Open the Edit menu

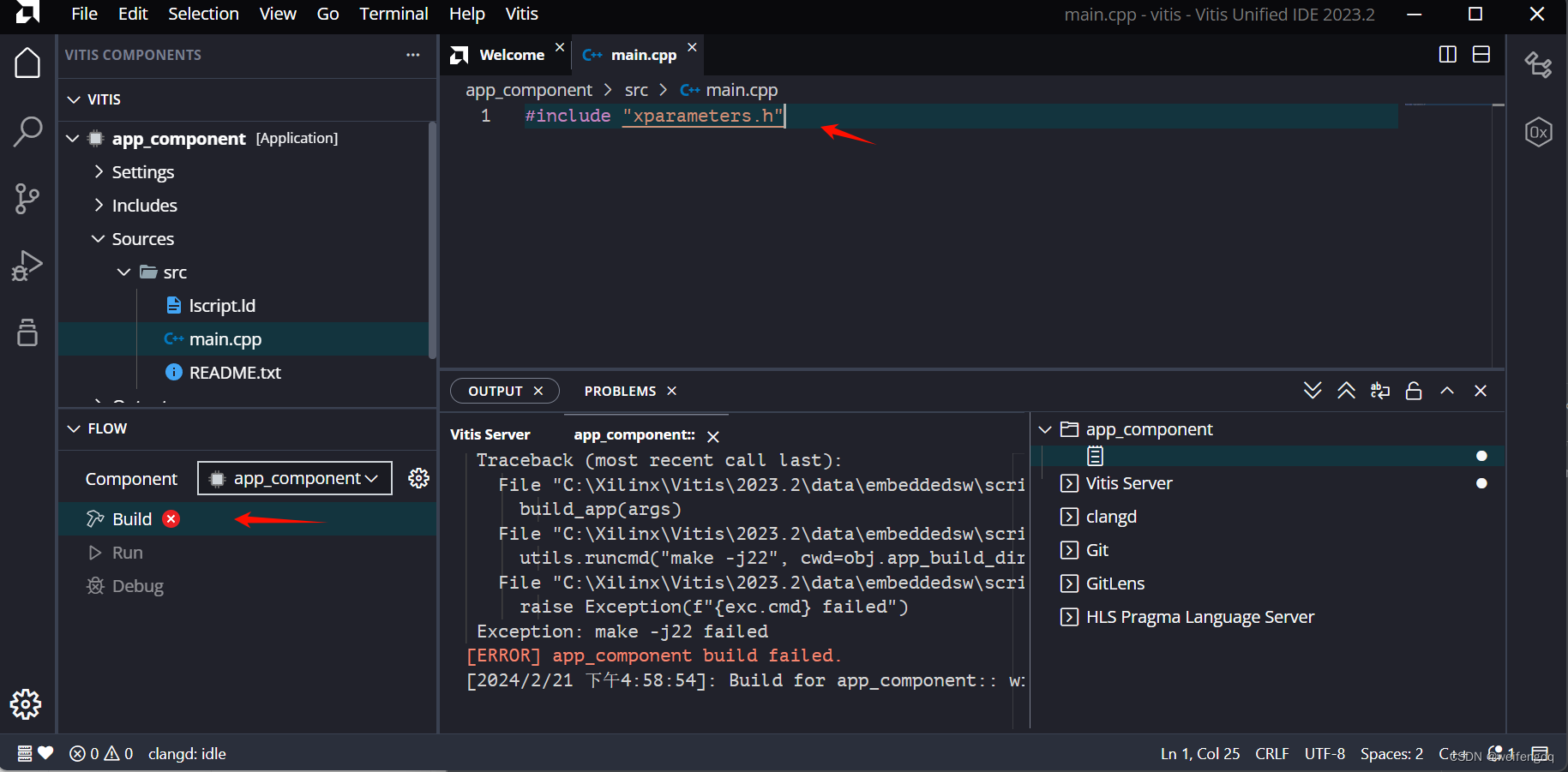[133, 14]
